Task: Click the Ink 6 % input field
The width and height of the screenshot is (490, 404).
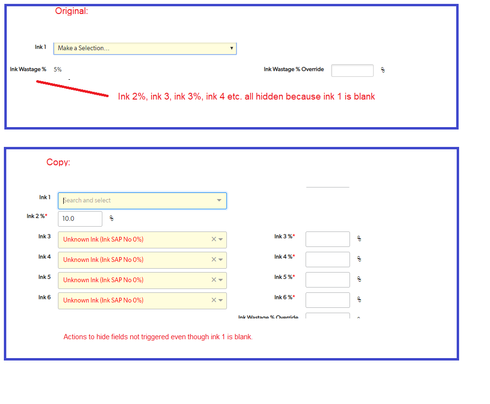Action: coord(327,300)
